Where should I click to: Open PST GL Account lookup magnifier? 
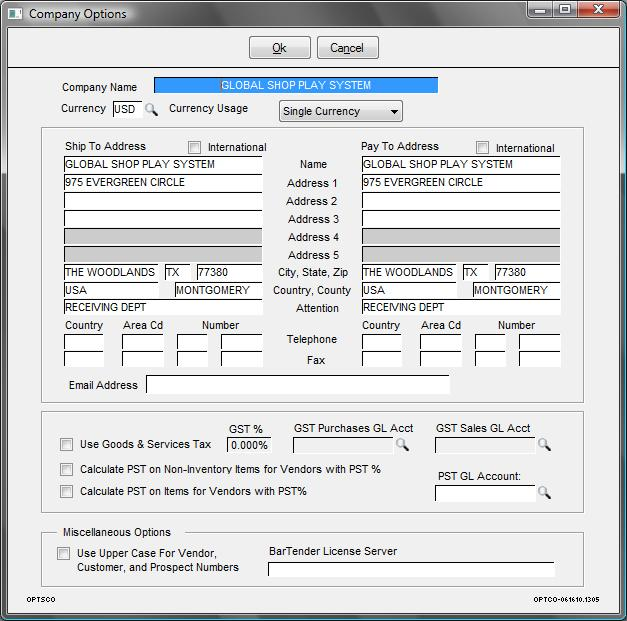click(544, 492)
